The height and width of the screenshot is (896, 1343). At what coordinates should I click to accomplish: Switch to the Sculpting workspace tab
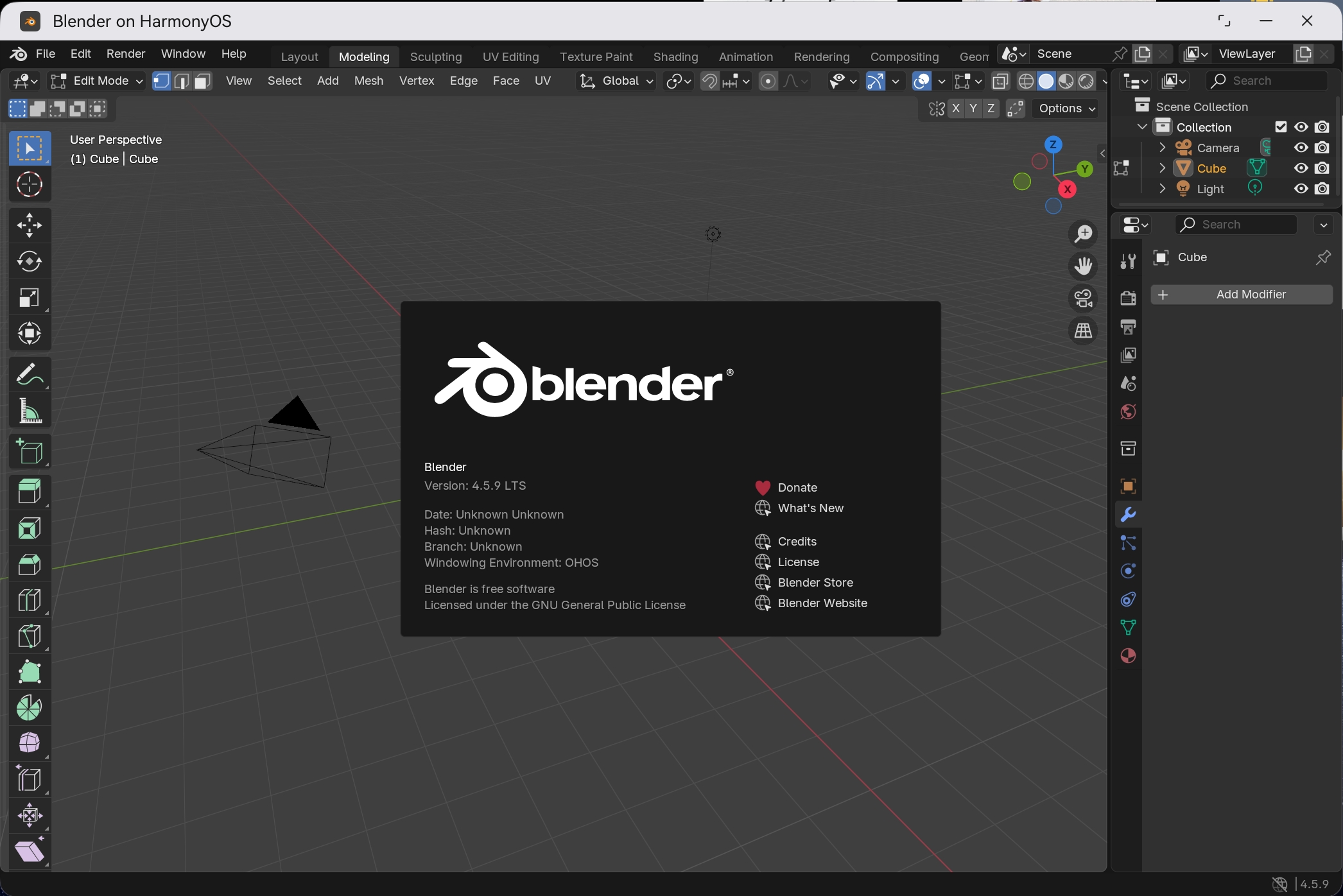click(x=436, y=56)
